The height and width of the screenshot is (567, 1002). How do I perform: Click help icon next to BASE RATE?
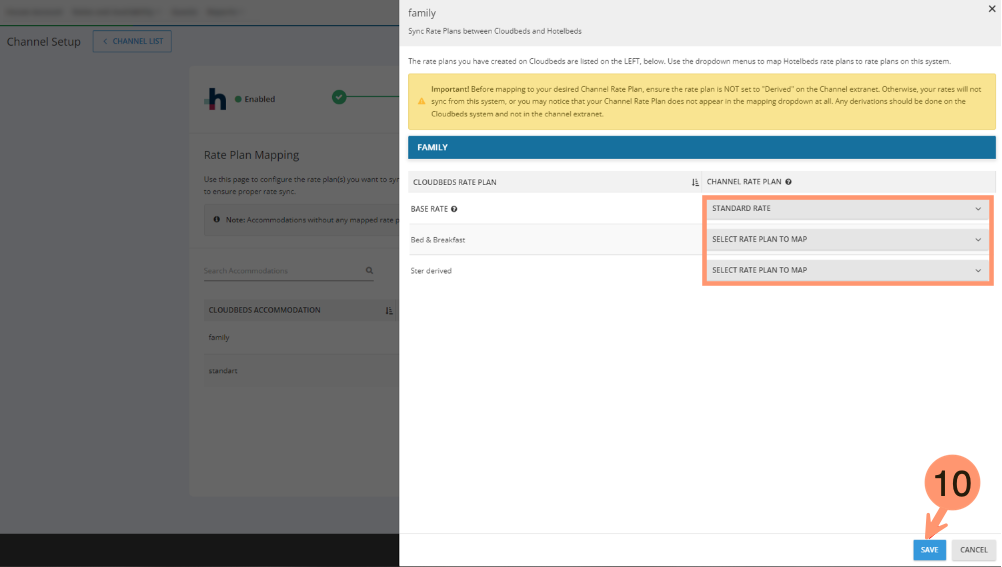[454, 209]
